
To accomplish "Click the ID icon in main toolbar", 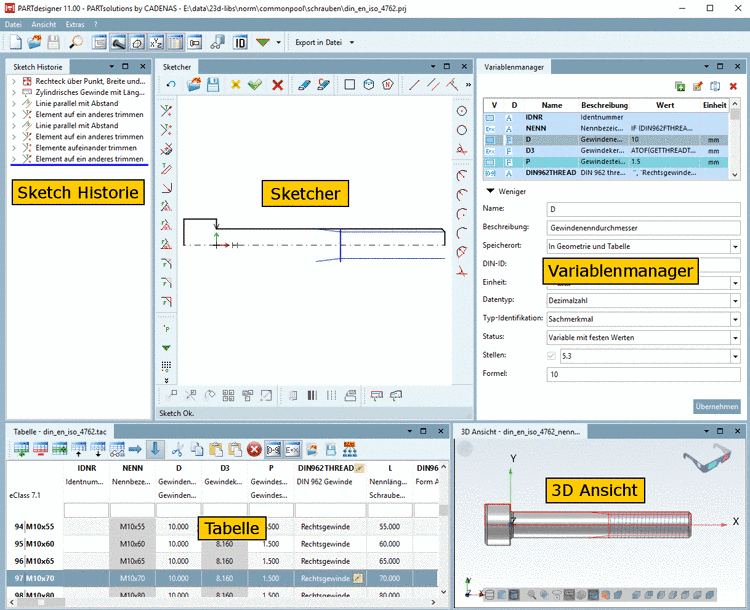I will (240, 43).
